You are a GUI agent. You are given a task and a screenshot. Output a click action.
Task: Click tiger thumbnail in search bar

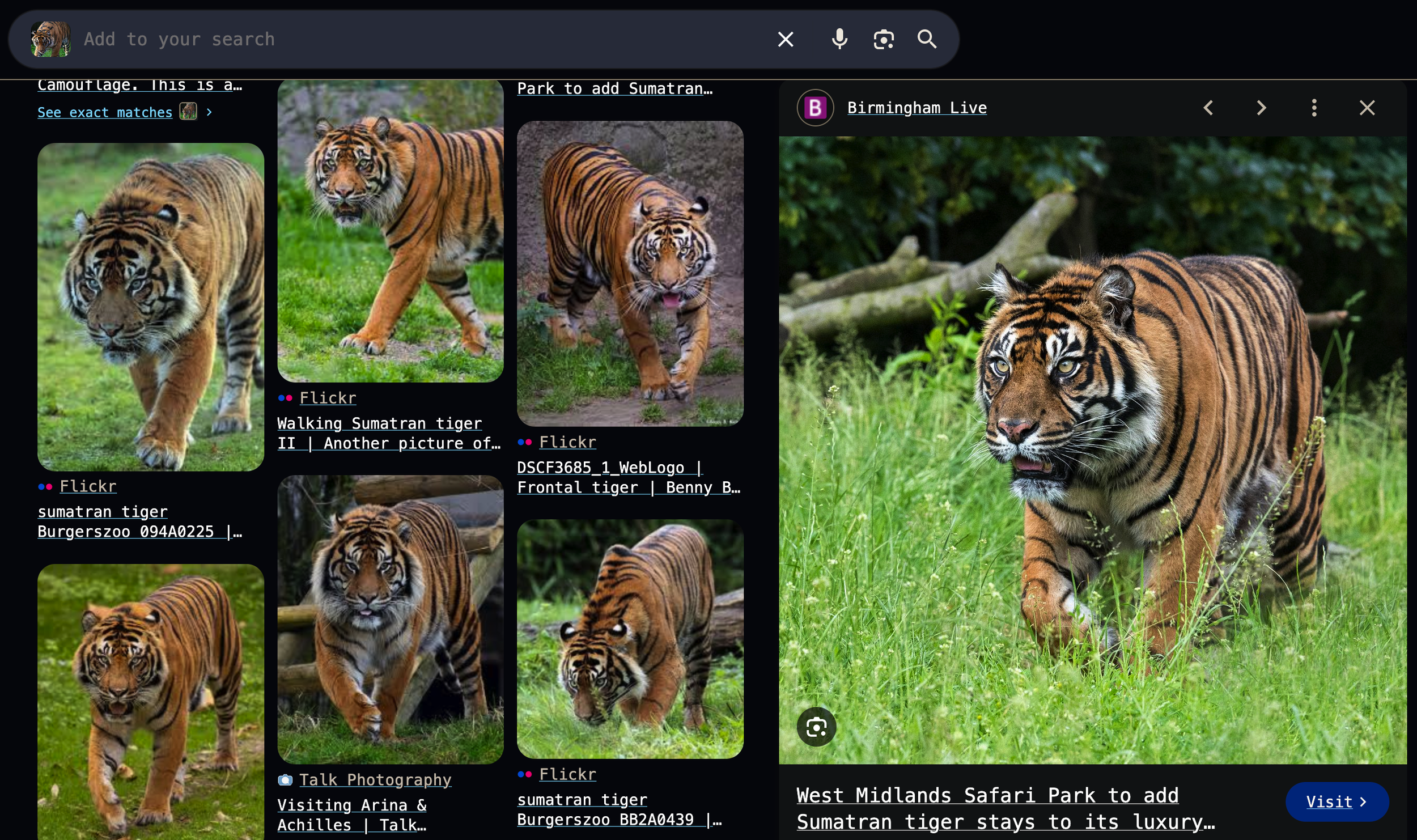coord(50,39)
